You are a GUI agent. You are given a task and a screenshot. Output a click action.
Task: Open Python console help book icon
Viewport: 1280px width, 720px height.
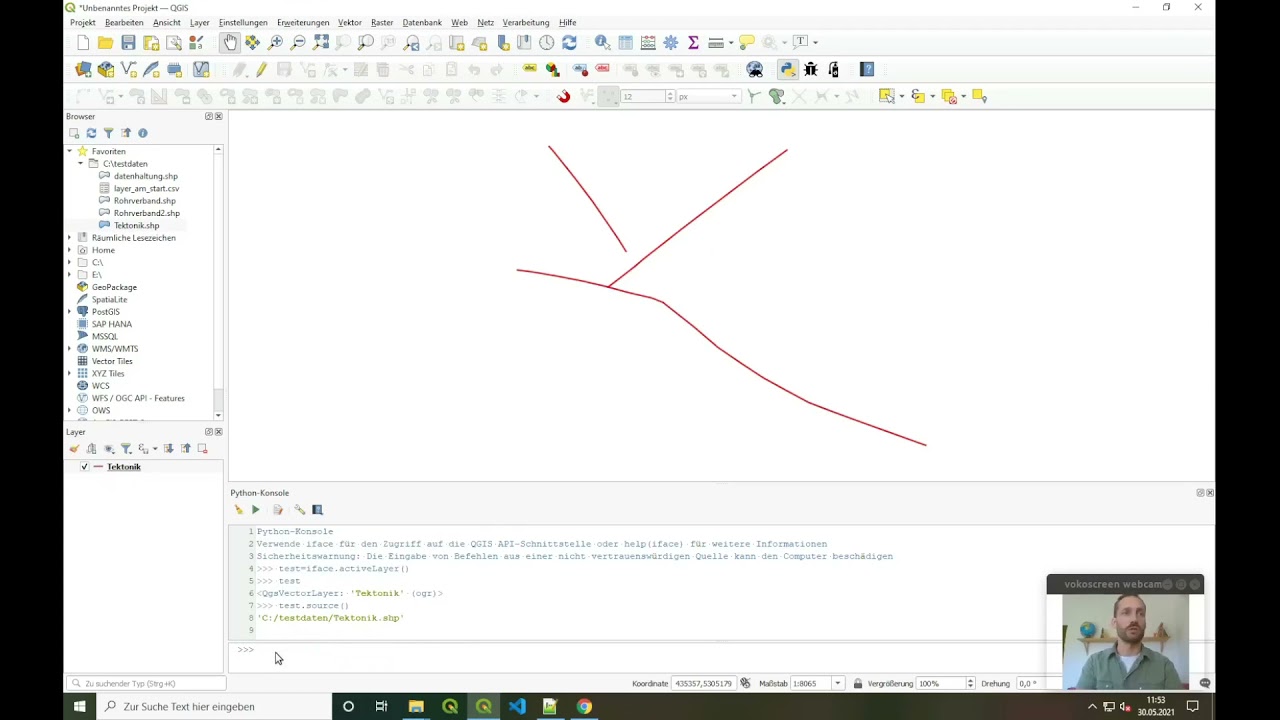click(318, 510)
